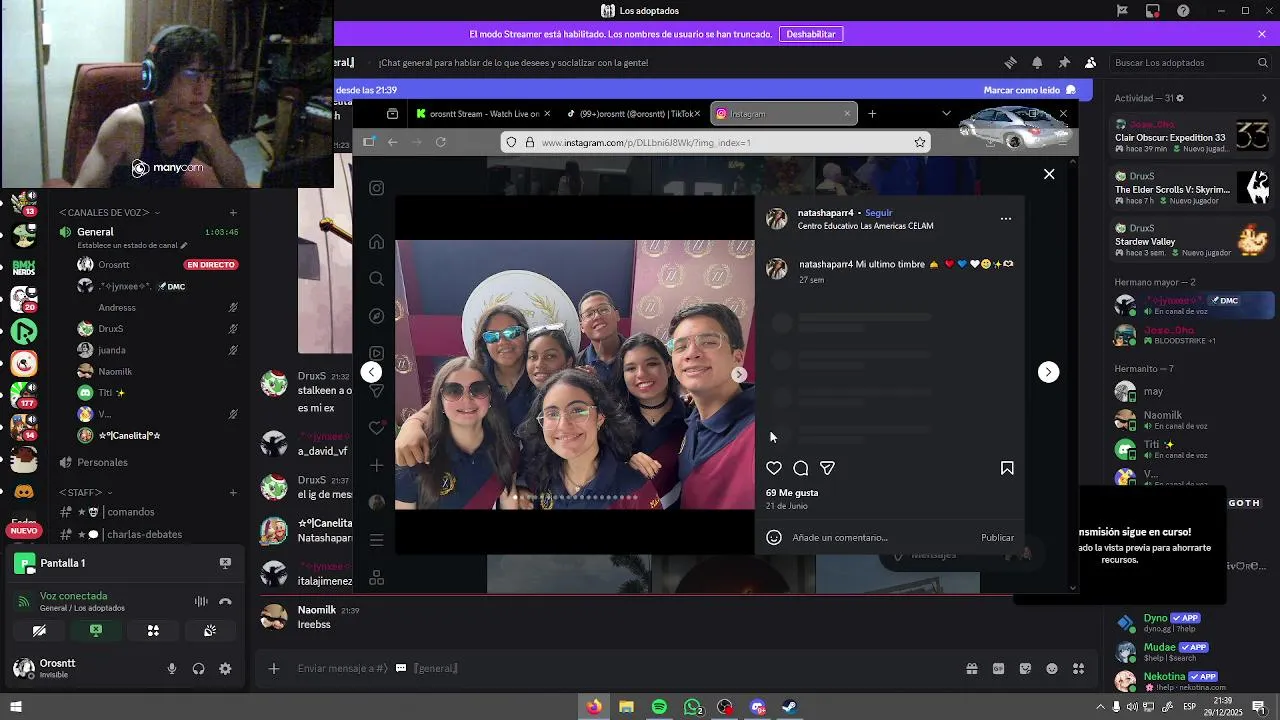This screenshot has width=1280, height=720.
Task: Open Spotify from Windows taskbar
Action: click(659, 707)
